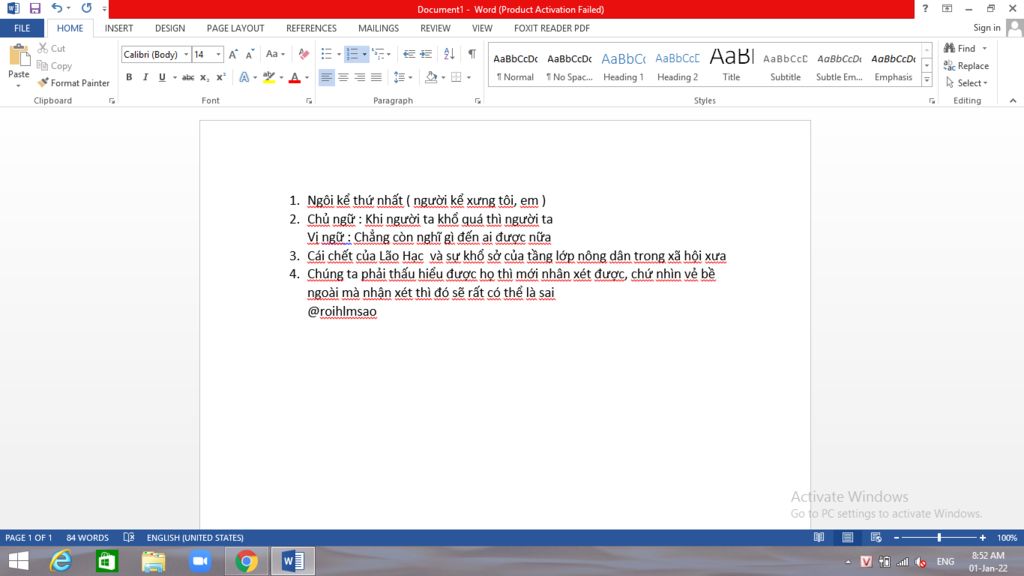Save the document with the floppy icon
Image resolution: width=1024 pixels, height=576 pixels.
(35, 8)
